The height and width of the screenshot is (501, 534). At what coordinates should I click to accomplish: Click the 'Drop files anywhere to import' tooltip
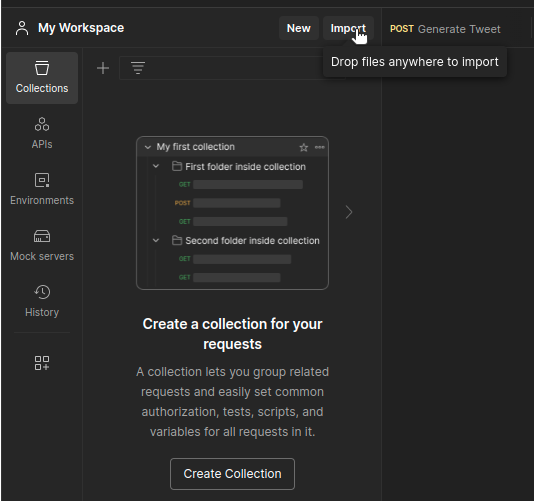click(415, 62)
